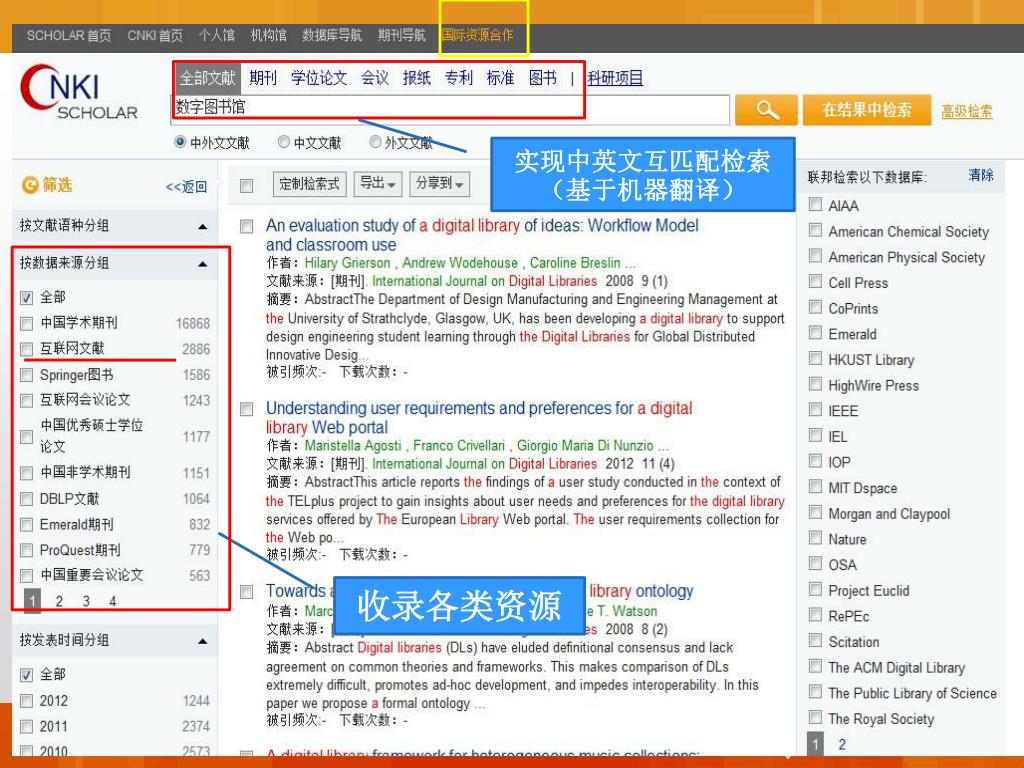
Task: Go to page 4 of source groups
Action: click(x=113, y=601)
